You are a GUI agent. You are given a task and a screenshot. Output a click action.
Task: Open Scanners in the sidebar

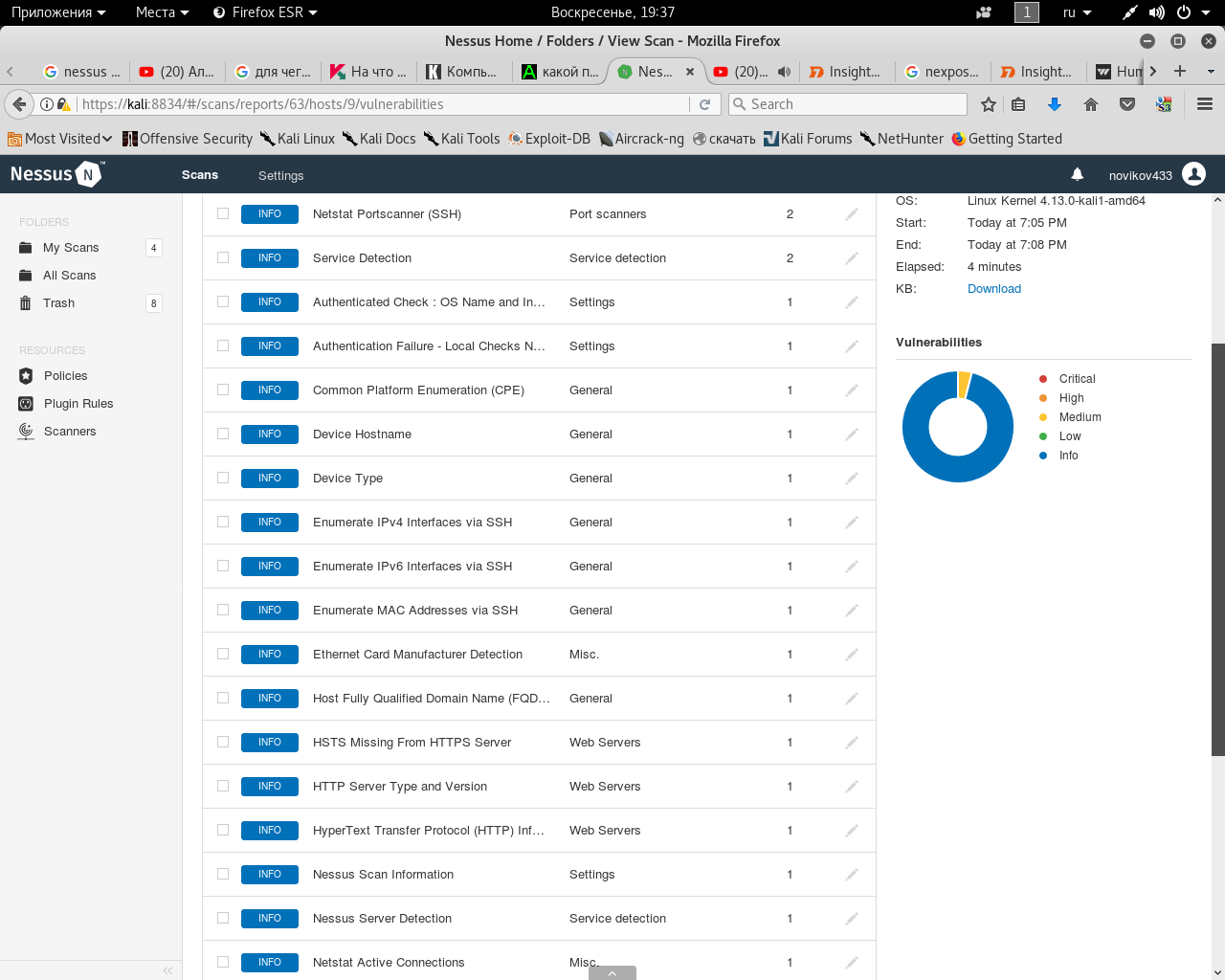(x=69, y=432)
